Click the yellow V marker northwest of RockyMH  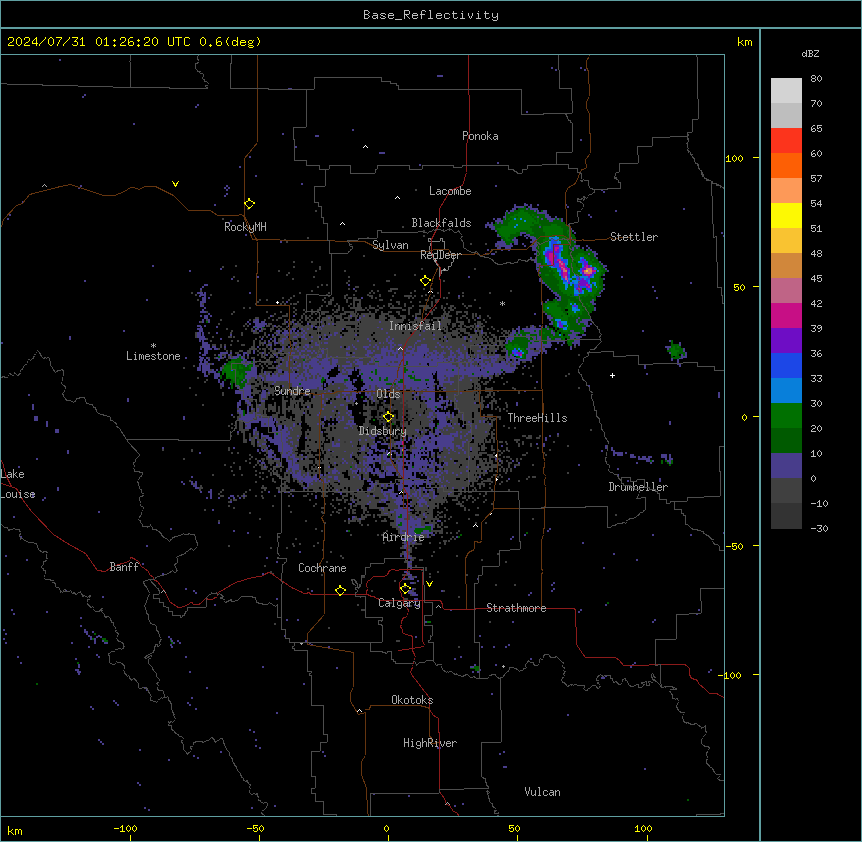(x=175, y=184)
